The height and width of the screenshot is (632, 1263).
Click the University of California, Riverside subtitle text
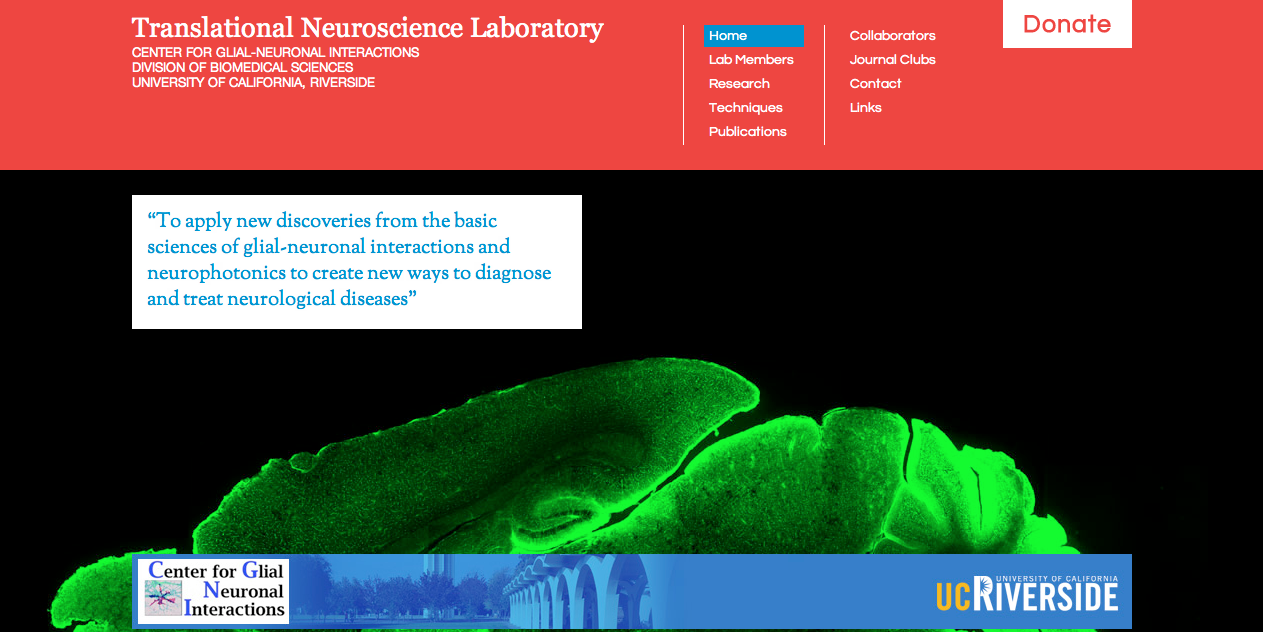tap(253, 82)
